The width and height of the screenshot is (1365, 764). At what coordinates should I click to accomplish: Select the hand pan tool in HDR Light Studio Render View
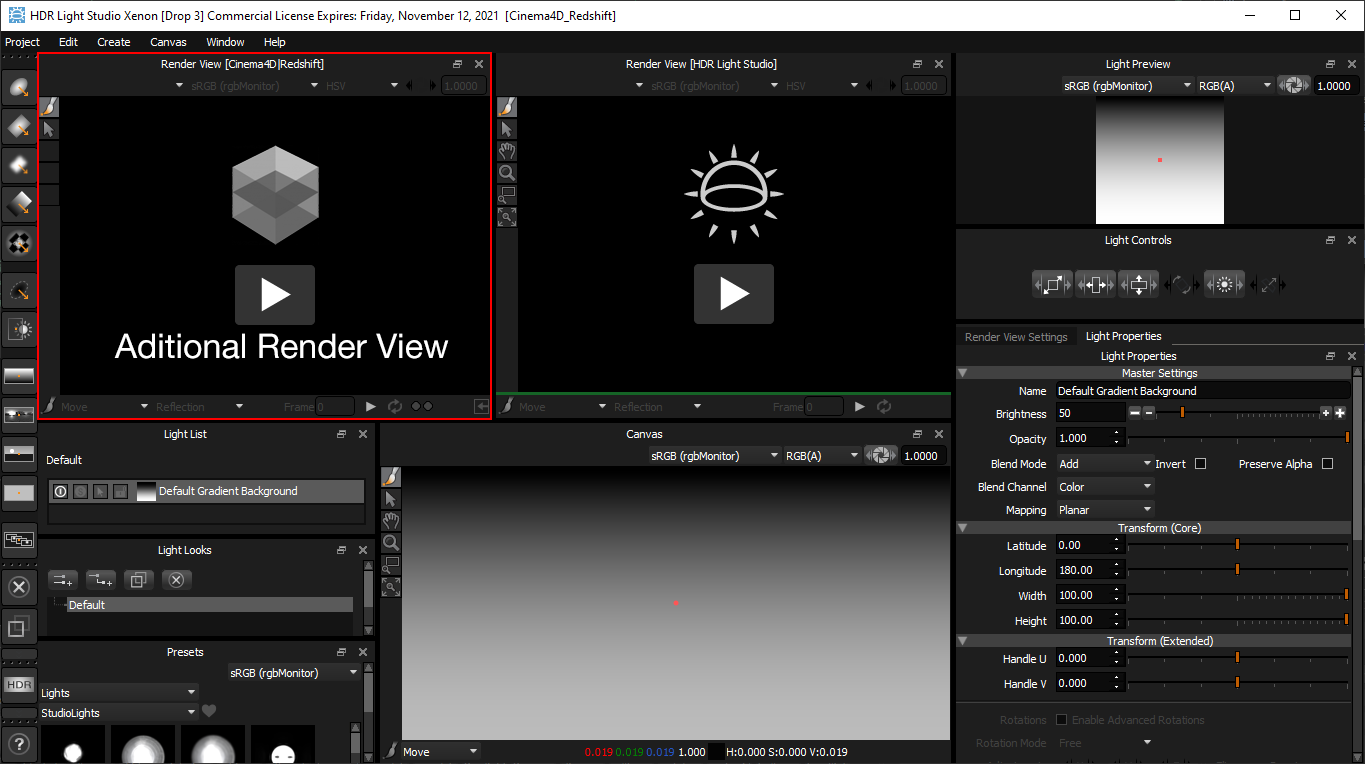pyautogui.click(x=507, y=151)
